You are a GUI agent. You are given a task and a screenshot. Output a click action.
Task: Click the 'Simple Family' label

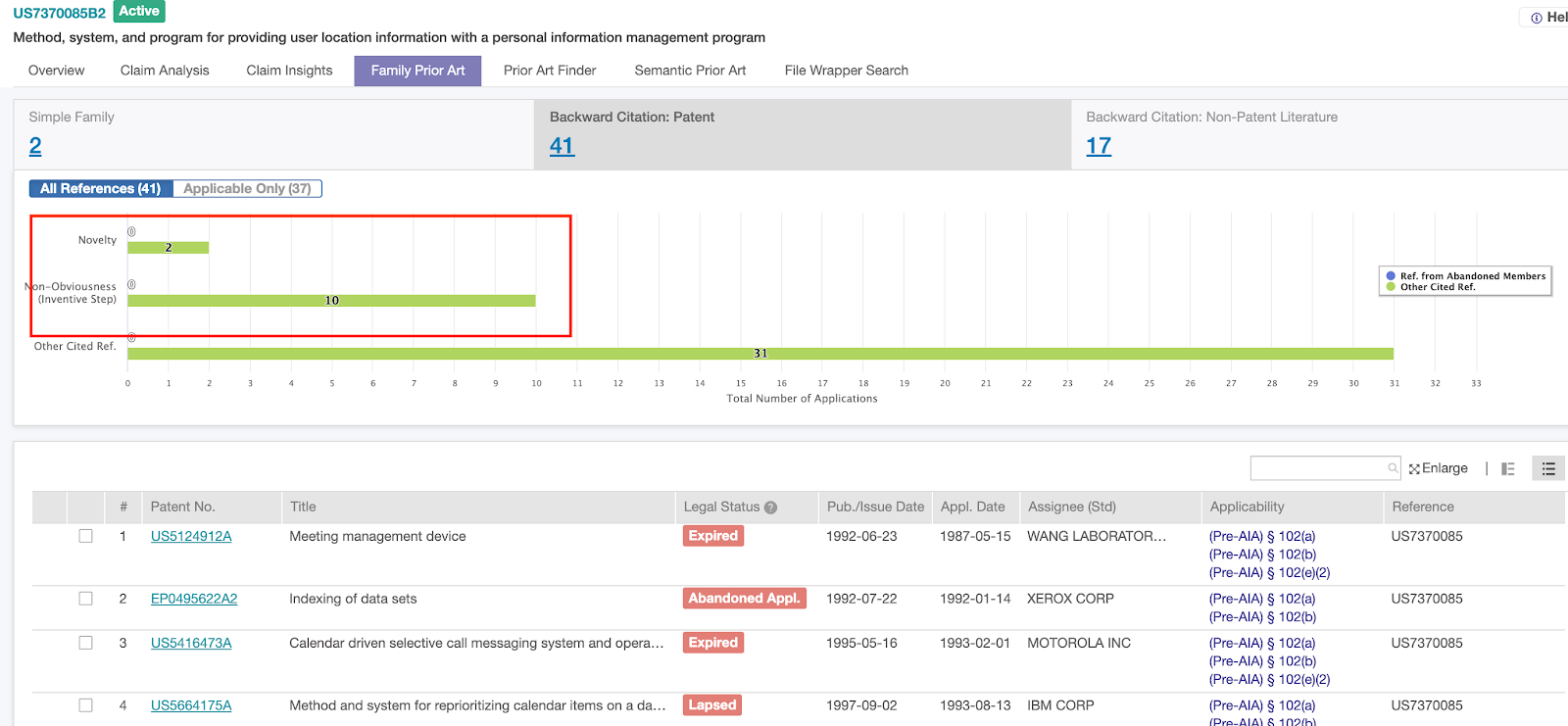72,117
